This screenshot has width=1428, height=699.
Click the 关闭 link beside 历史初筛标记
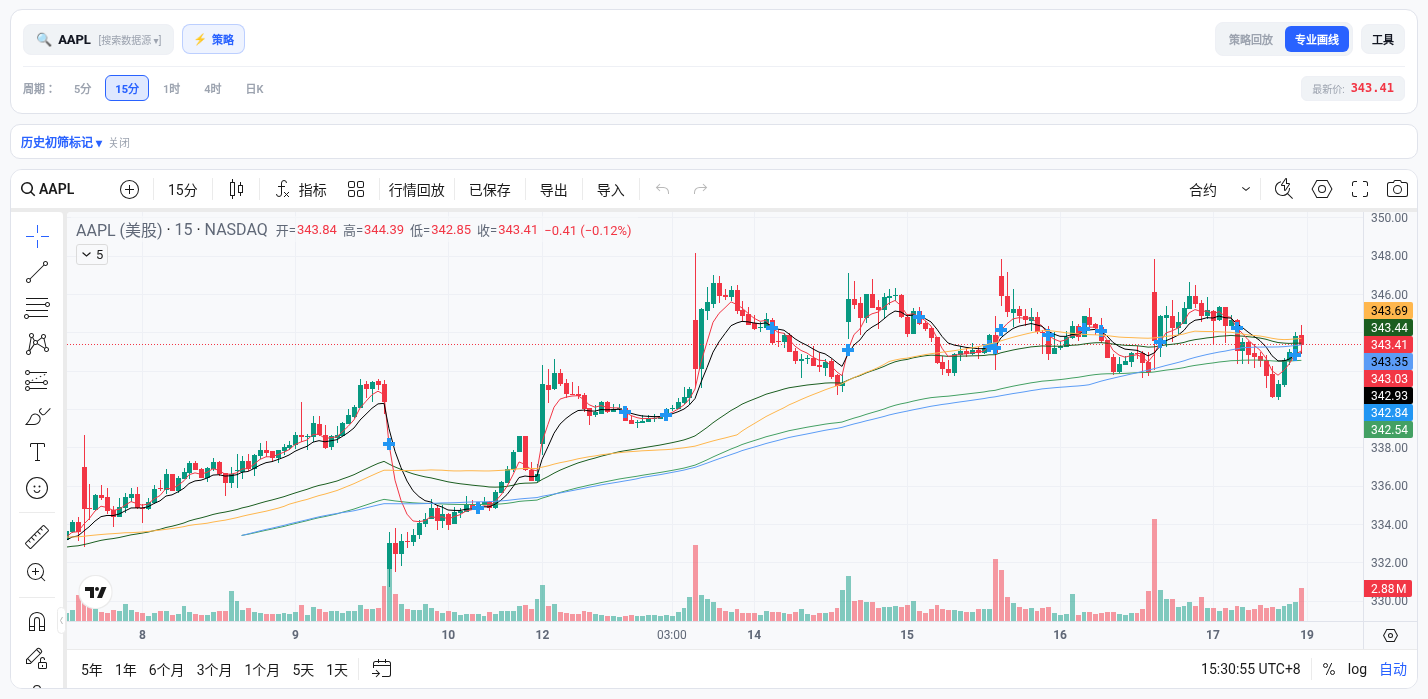(119, 143)
